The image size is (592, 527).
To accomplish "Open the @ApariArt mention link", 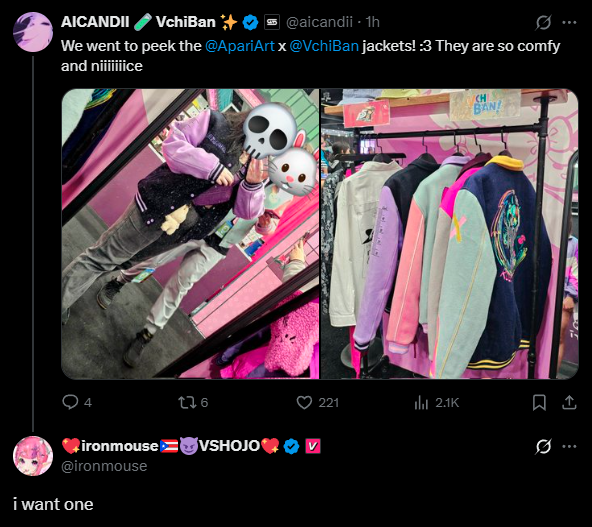I will tap(239, 46).
